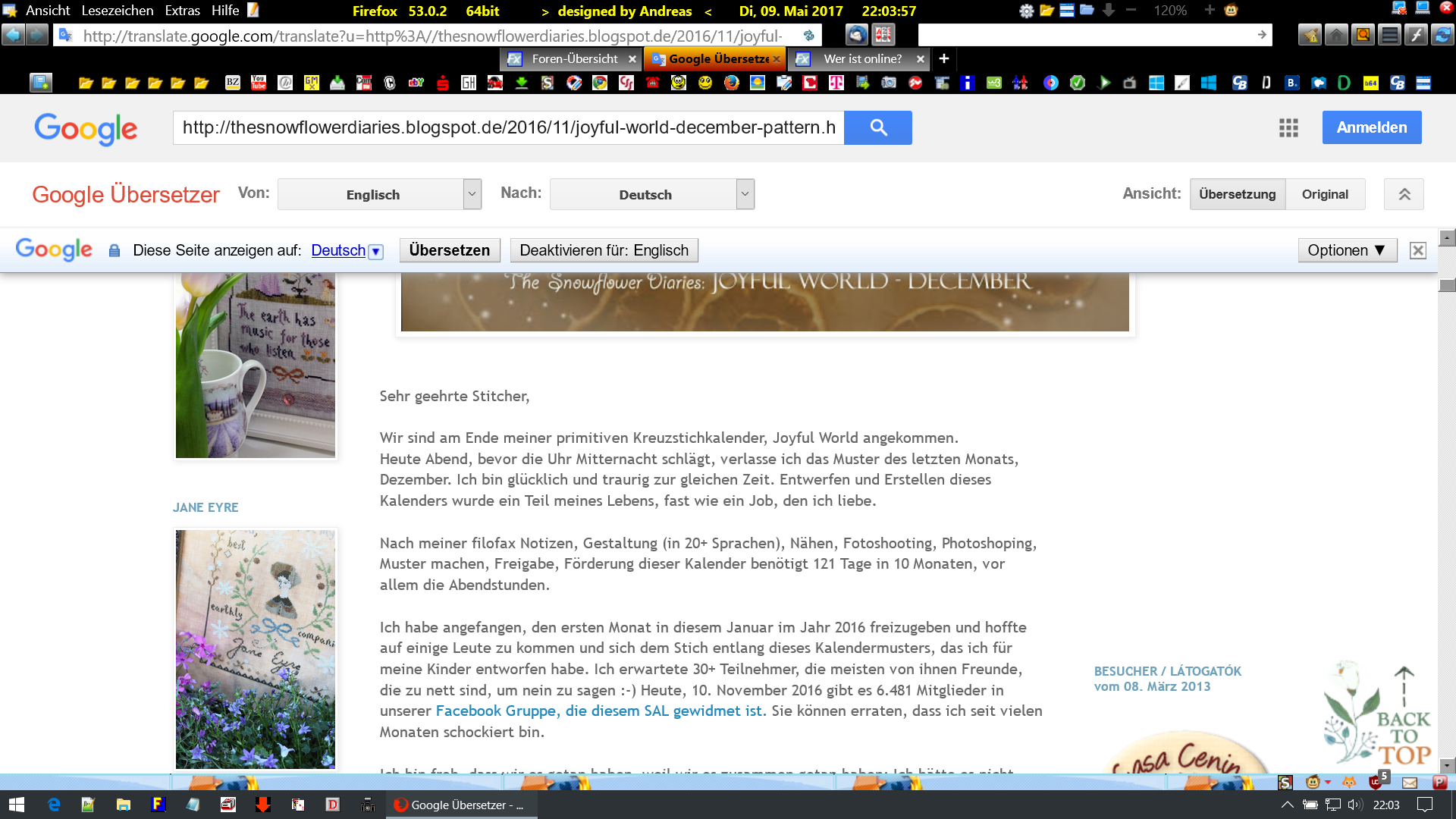Switch to the Foren-Übersicht tab
The image size is (1456, 819).
click(x=574, y=58)
